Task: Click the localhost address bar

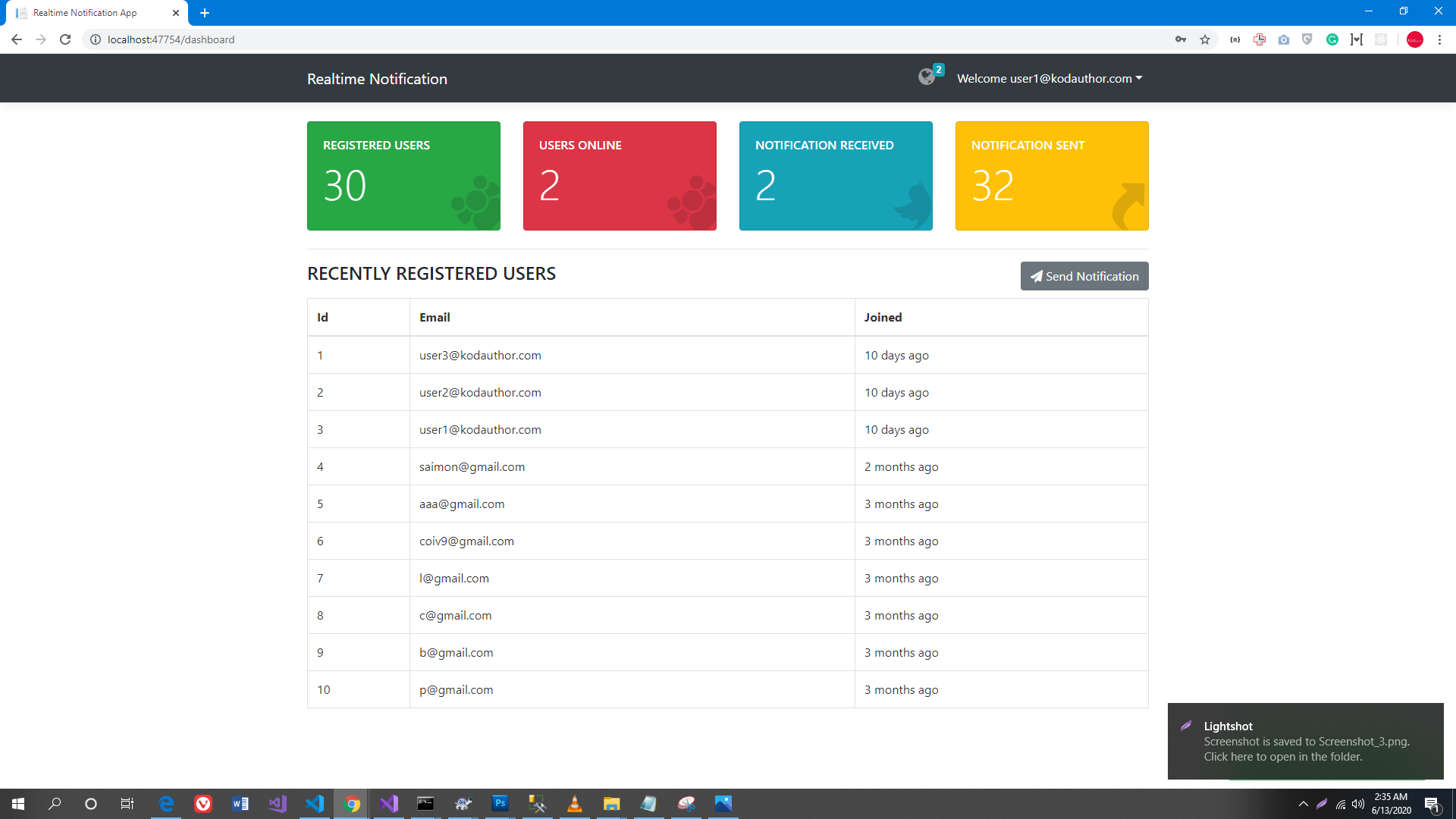Action: [x=531, y=39]
